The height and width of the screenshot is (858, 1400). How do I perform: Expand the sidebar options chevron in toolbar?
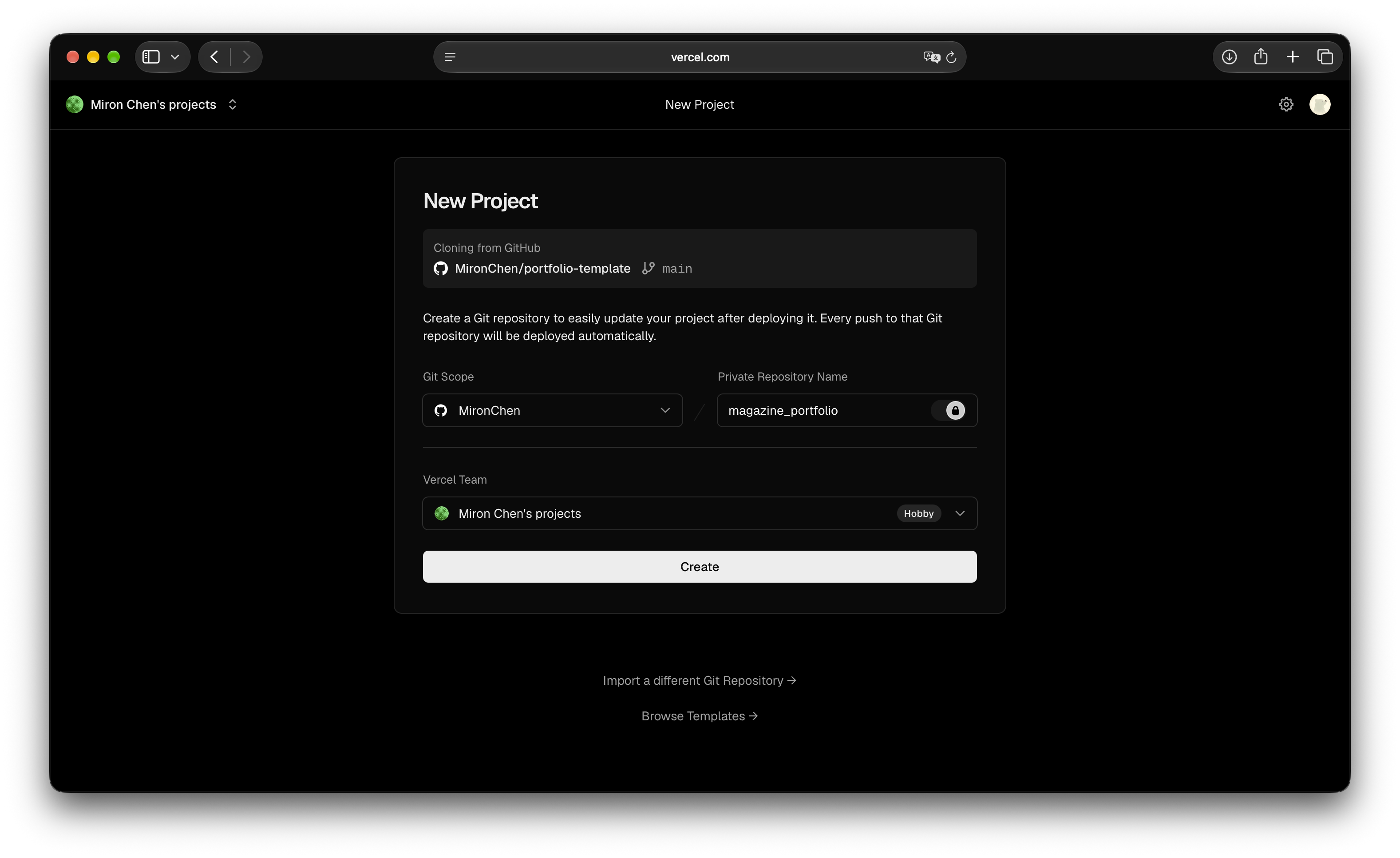point(175,57)
